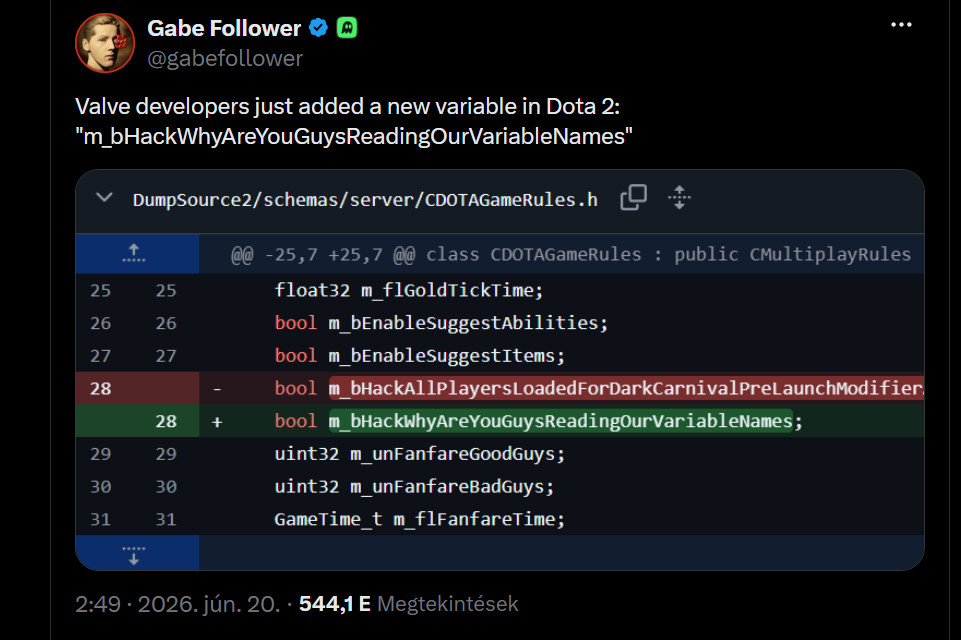The image size is (961, 640).
Task: Open the @gabefollower handle link
Action: (x=225, y=58)
